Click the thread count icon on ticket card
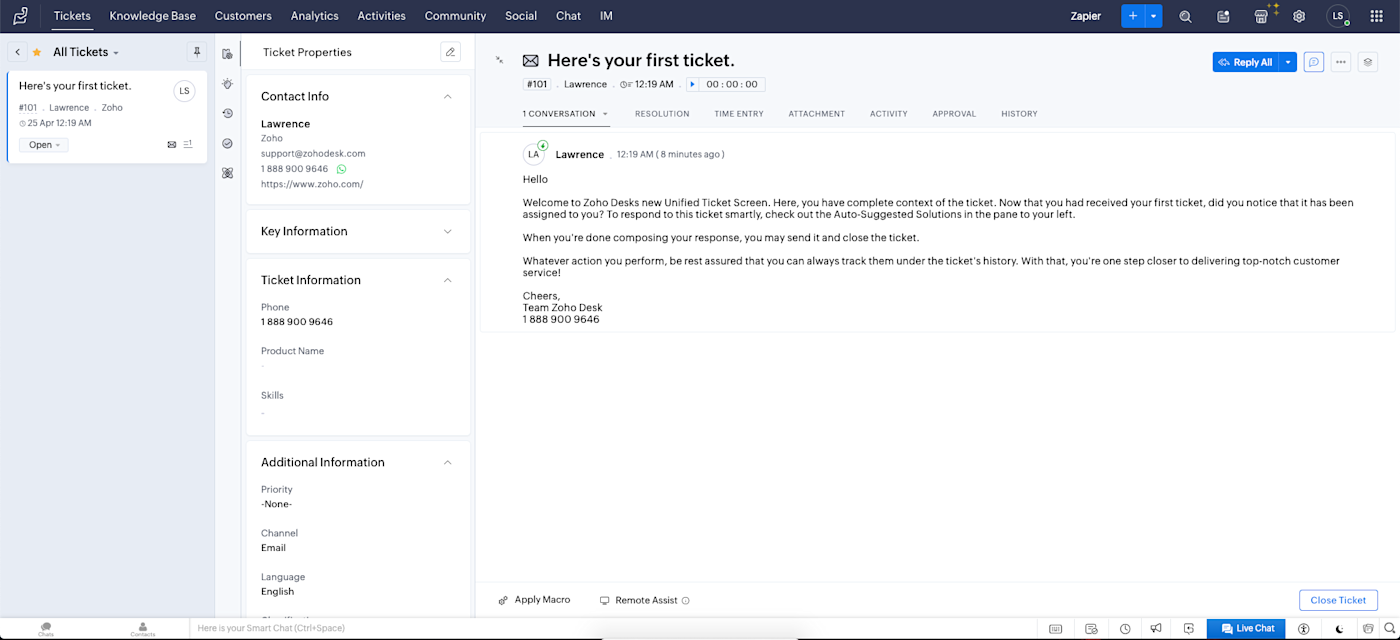The image size is (1400, 640). pos(188,145)
